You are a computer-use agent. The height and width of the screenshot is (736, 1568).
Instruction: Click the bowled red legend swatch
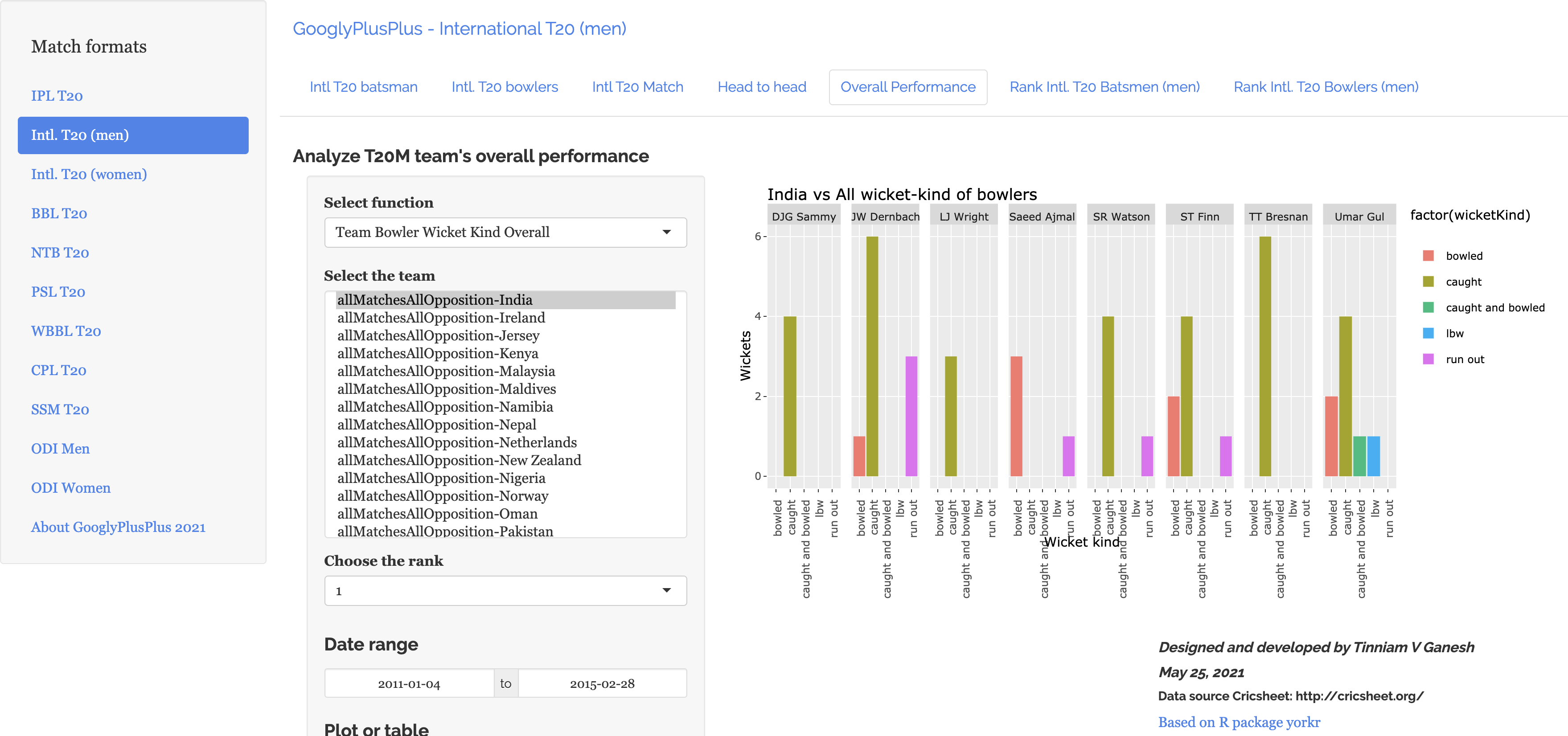click(x=1428, y=256)
